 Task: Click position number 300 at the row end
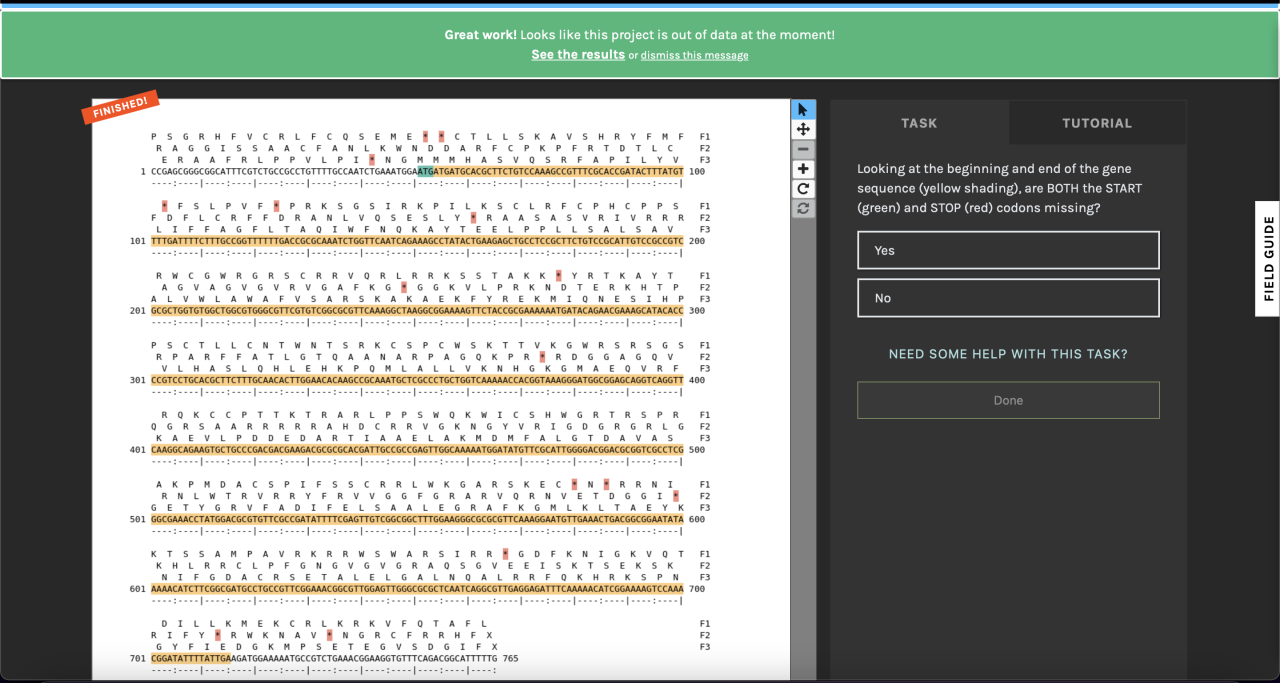(696, 310)
